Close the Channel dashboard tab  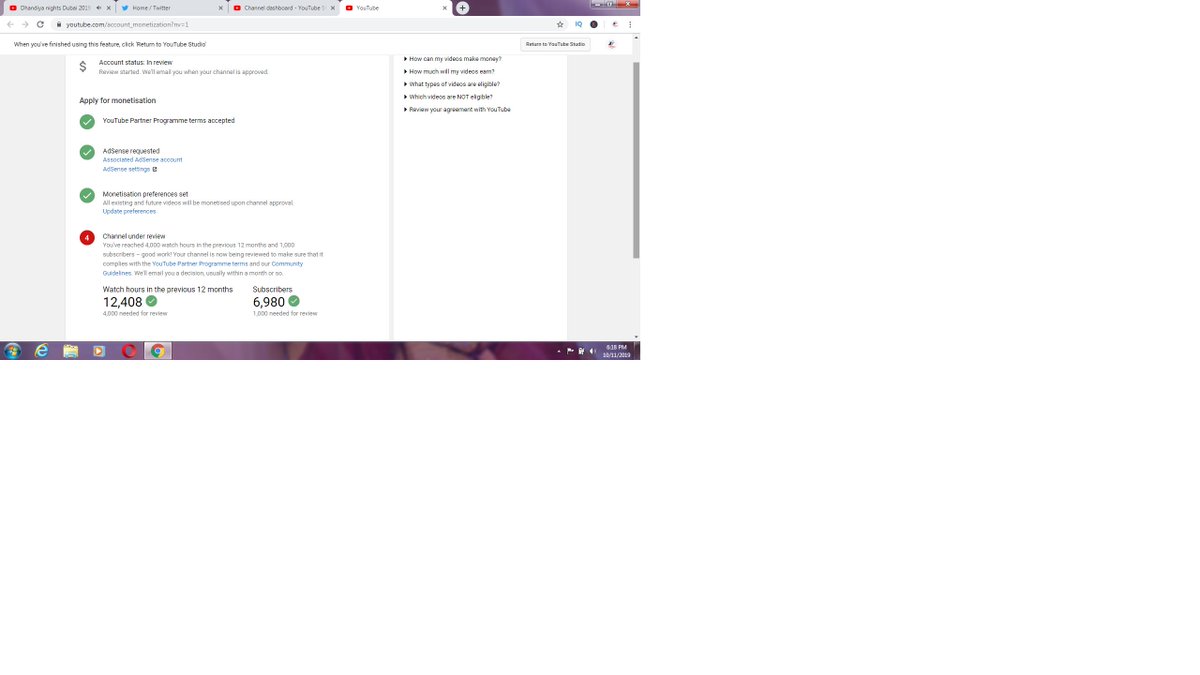(x=332, y=8)
